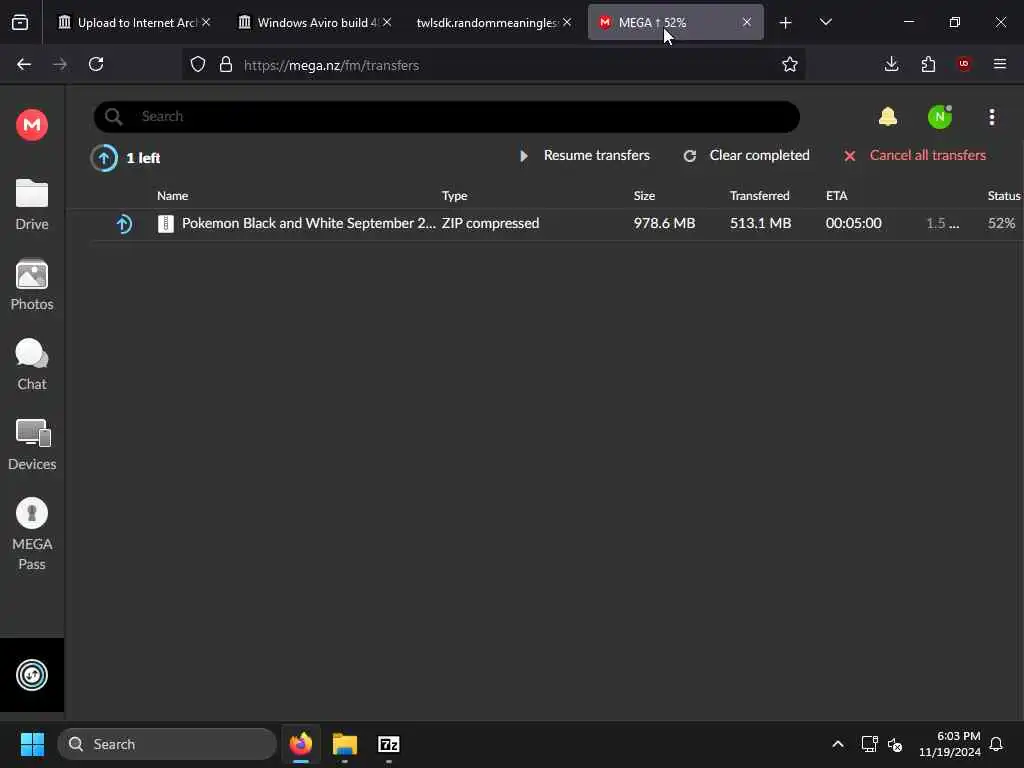Viewport: 1024px width, 768px height.
Task: Click the circular sync icon at sidebar bottom
Action: pos(31,675)
